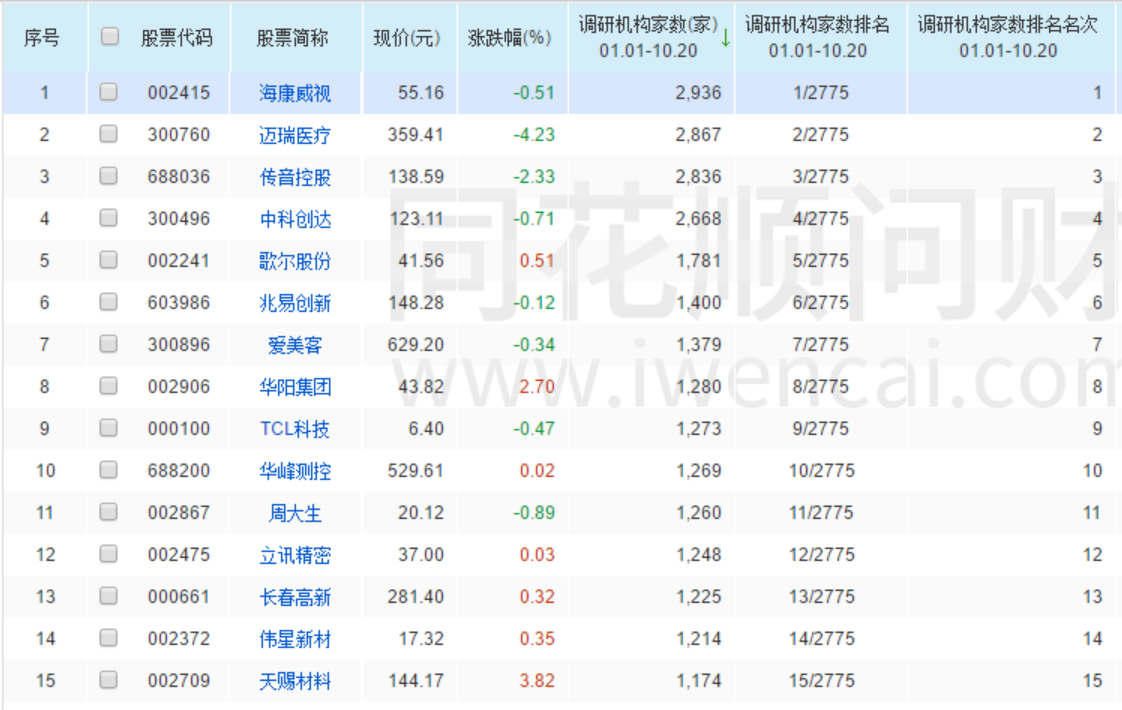Click ranking cell 1/2775
Viewport: 1122px width, 710px height.
point(821,92)
